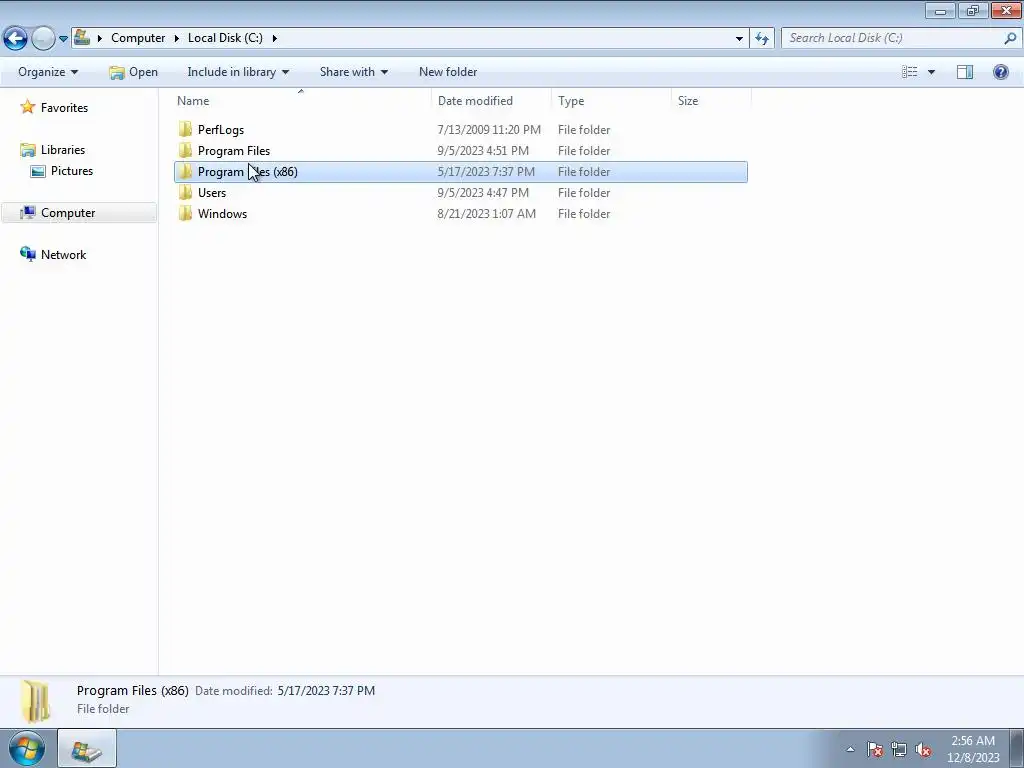Click the PerfLogs folder icon
The width and height of the screenshot is (1024, 768).
pyautogui.click(x=185, y=129)
